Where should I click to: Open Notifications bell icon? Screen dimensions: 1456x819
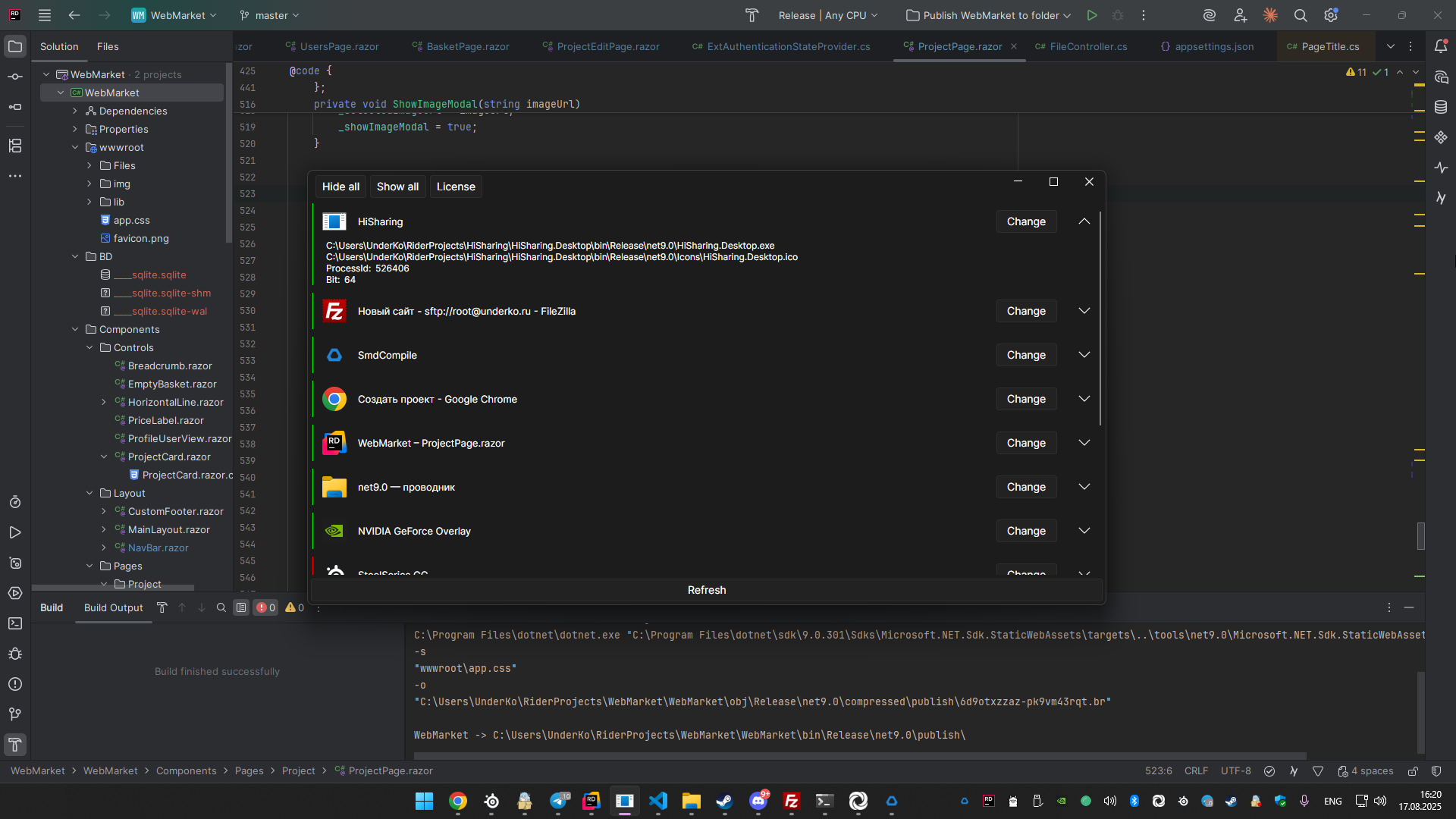tap(1441, 46)
